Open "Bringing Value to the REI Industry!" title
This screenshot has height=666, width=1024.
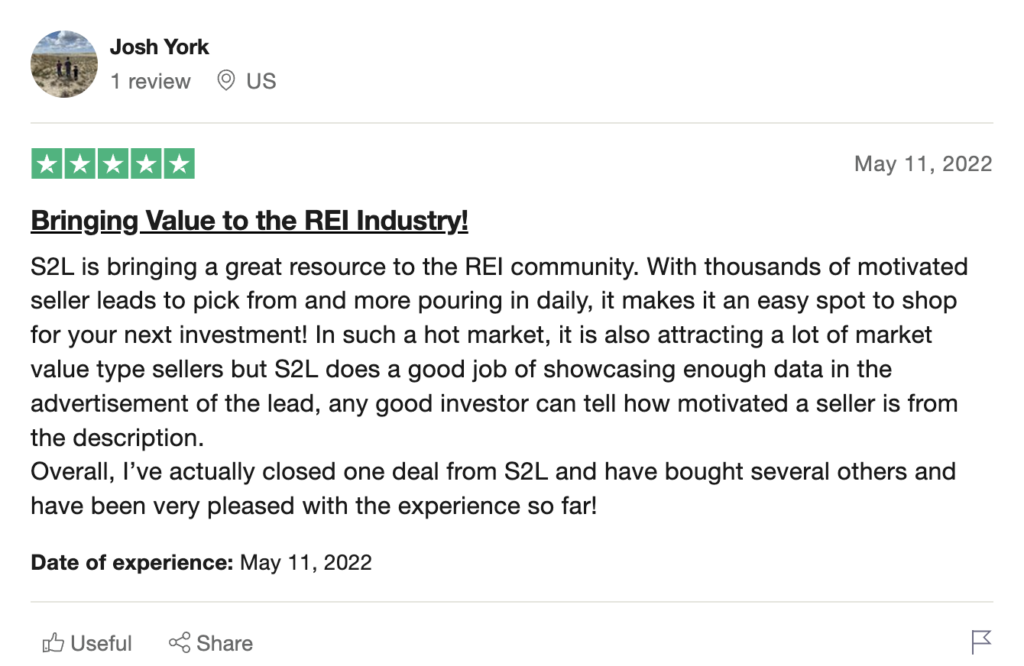(x=249, y=220)
